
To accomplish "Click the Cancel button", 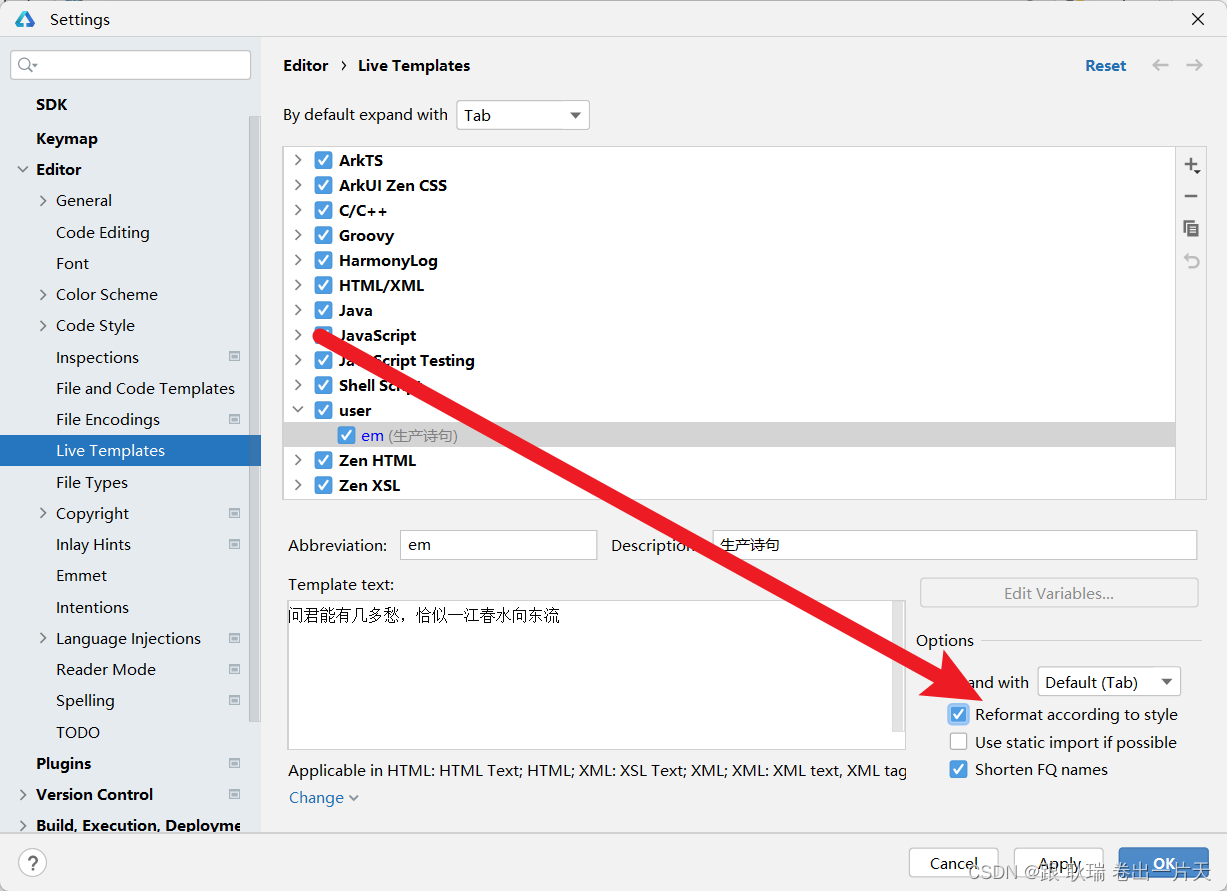I will click(x=954, y=863).
